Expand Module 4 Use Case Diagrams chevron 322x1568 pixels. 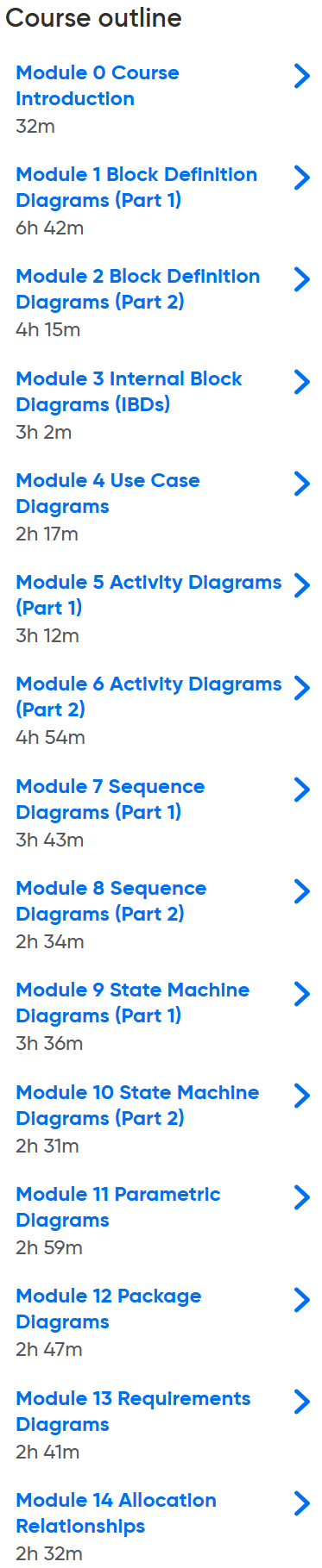coord(301,484)
